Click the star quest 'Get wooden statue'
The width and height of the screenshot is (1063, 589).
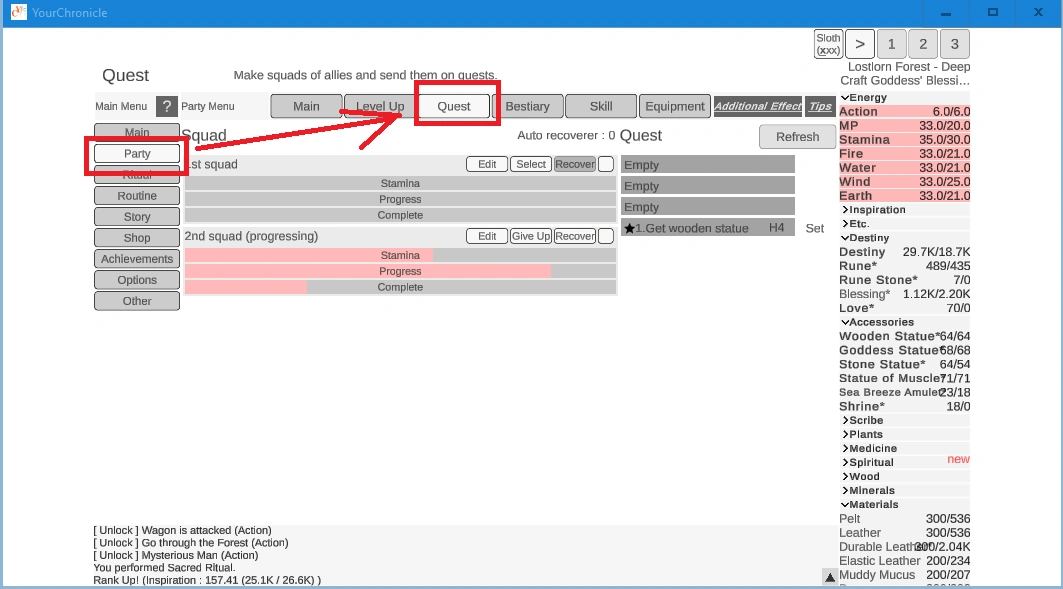pos(708,228)
